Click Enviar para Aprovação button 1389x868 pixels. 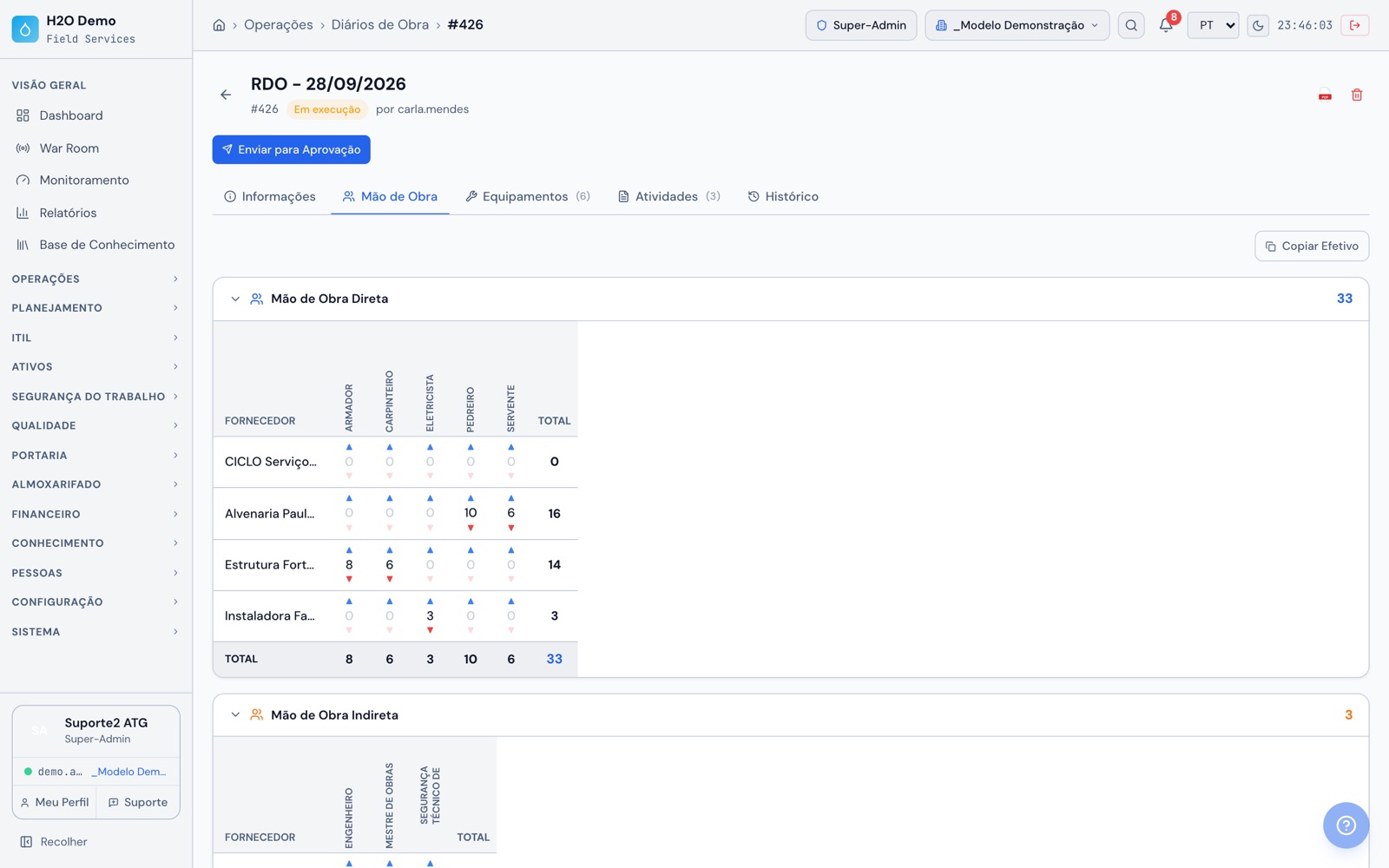coord(291,149)
